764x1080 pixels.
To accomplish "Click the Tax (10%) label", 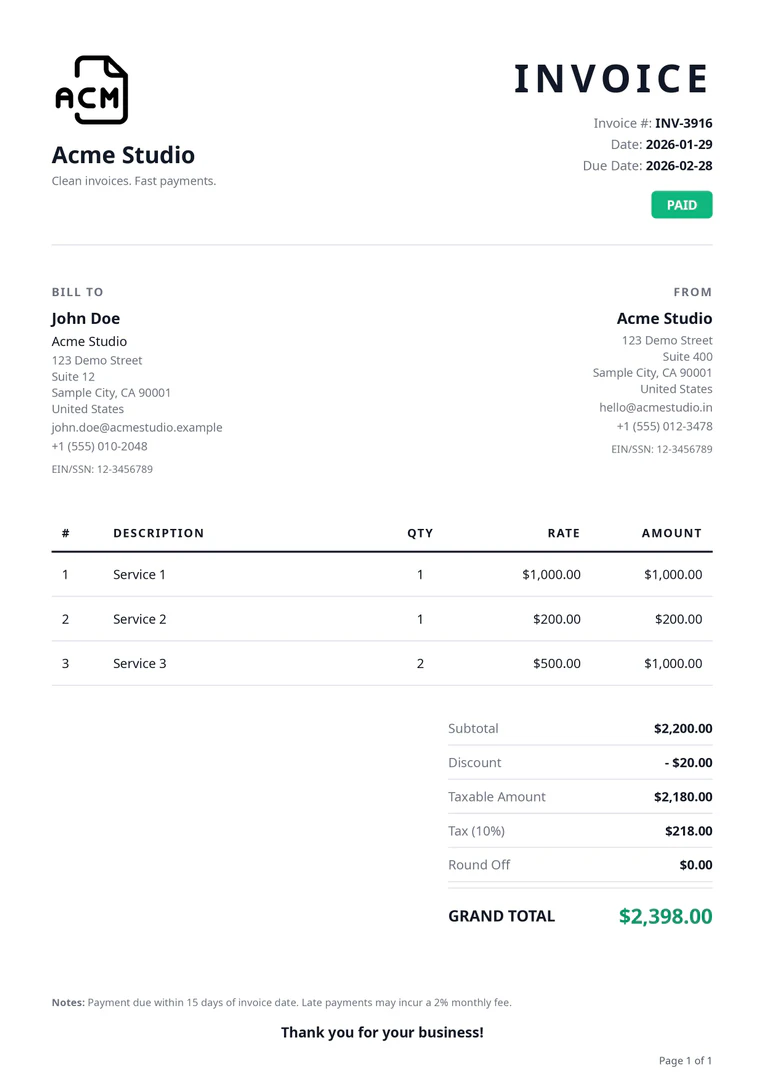I will [476, 831].
